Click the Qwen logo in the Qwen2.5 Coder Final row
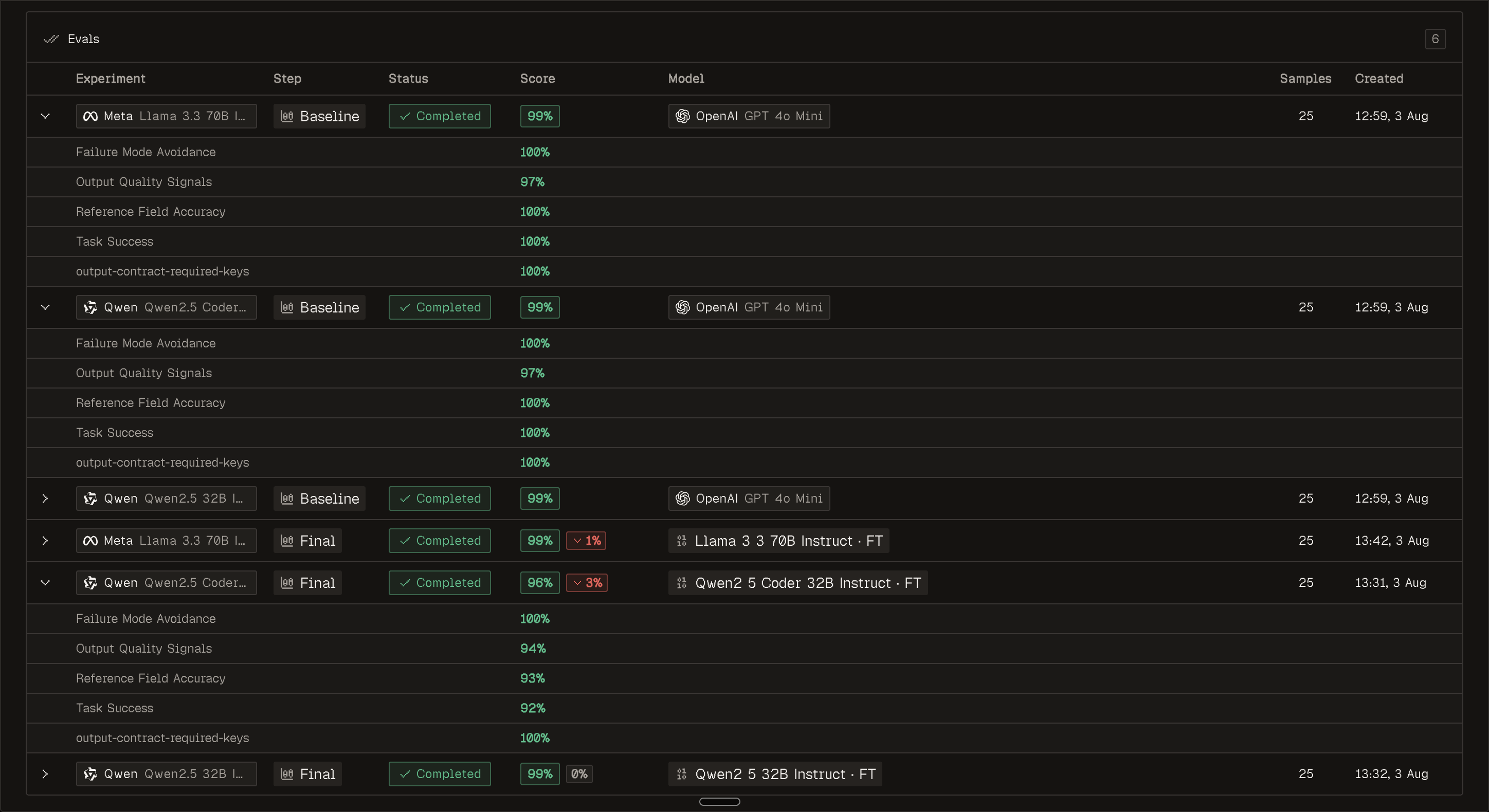 pos(90,583)
